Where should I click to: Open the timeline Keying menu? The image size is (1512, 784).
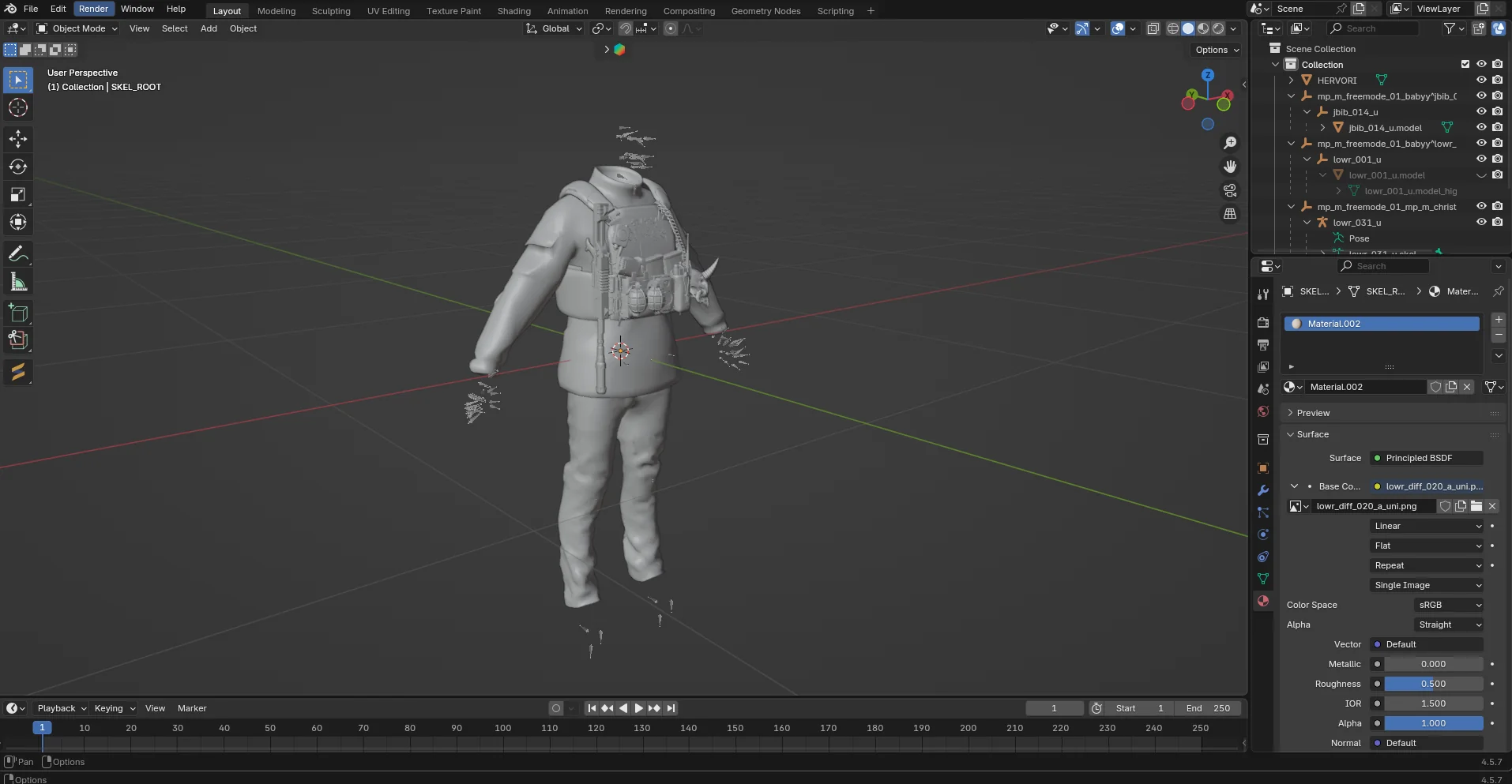point(114,708)
